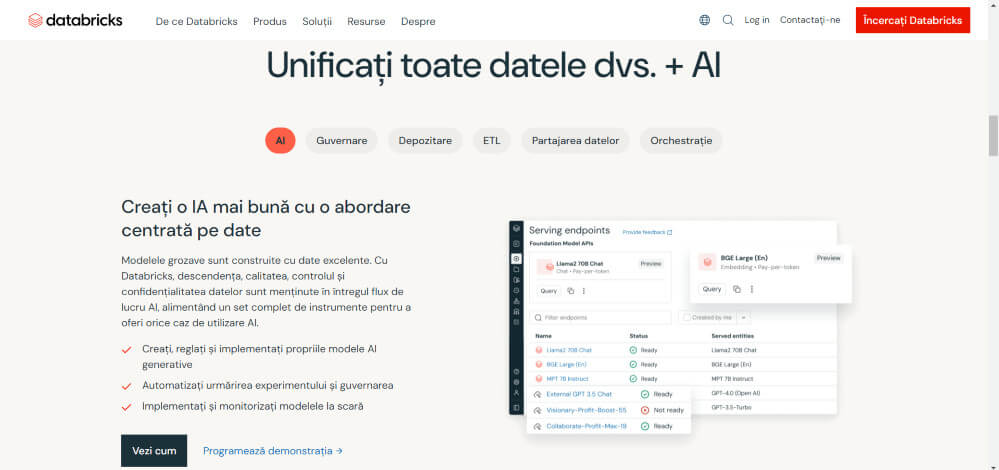
Task: Click the red model icon beside MPT 7B Instruct
Action: (x=538, y=379)
